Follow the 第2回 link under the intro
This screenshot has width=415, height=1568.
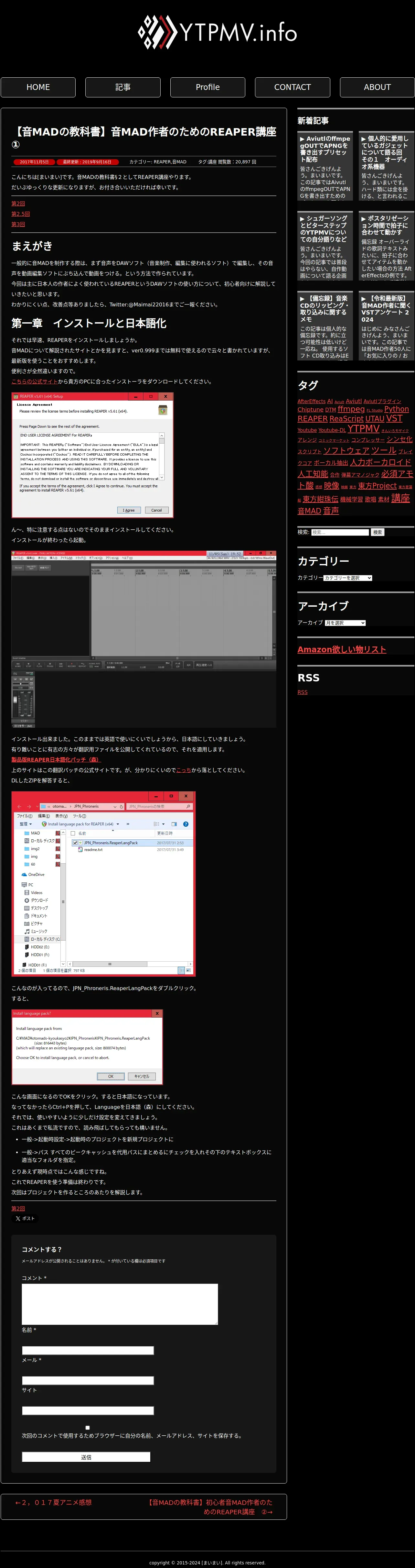click(x=18, y=204)
